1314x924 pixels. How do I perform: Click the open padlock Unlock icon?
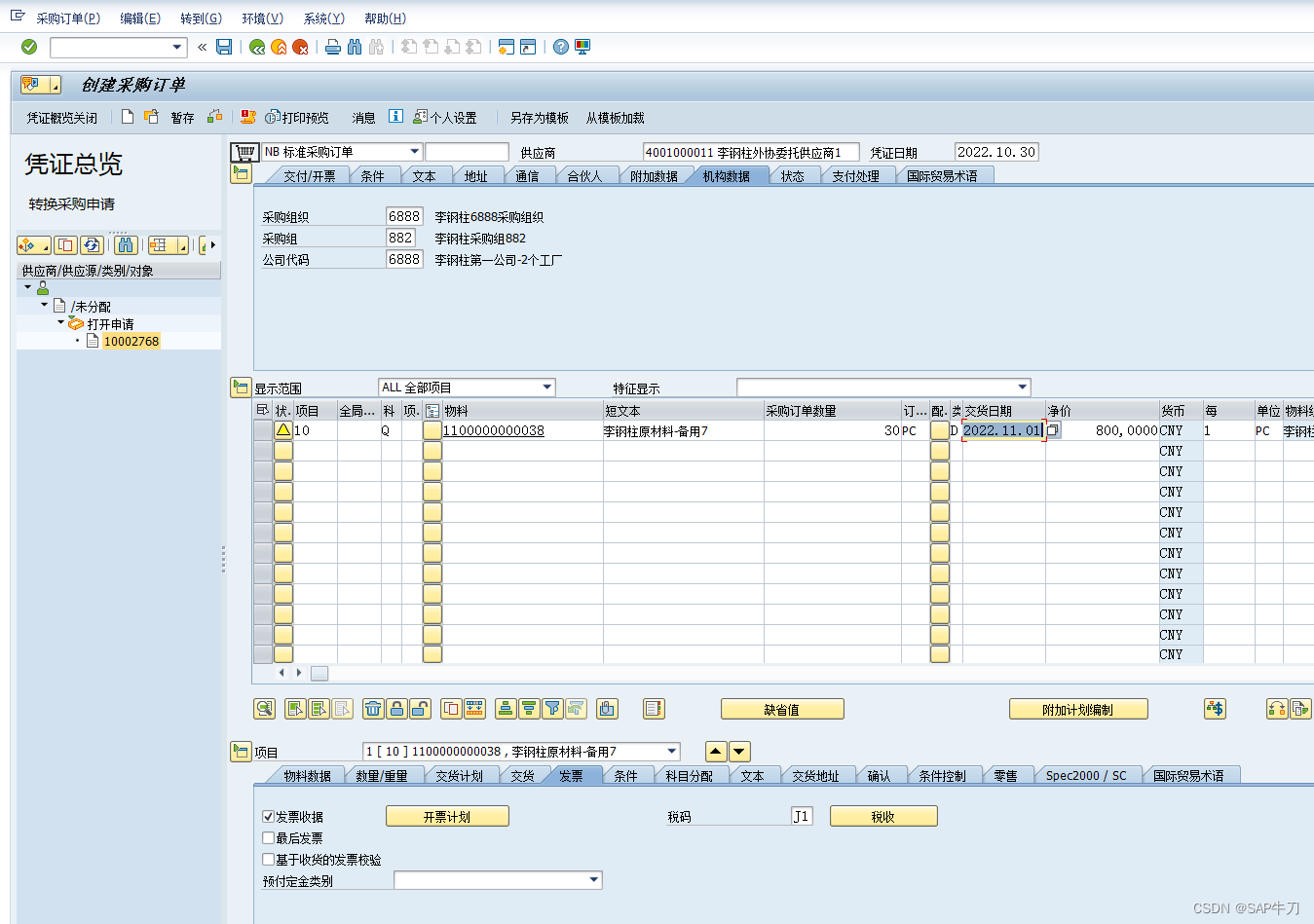[420, 709]
